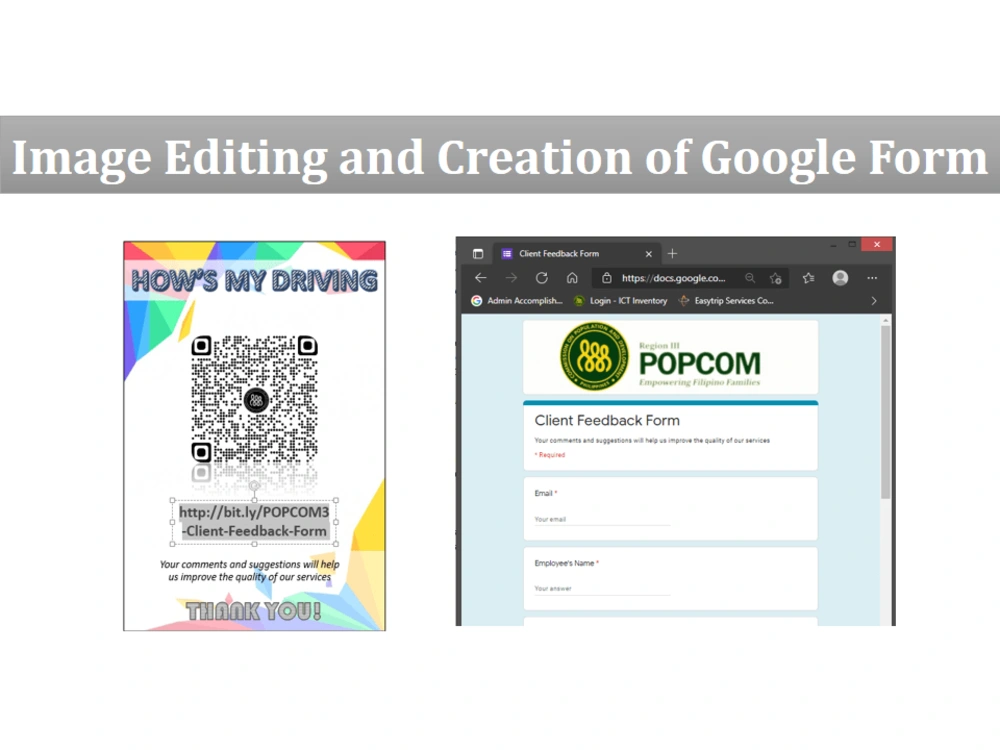1000x750 pixels.
Task: Click the QR code on the poster
Action: [x=254, y=399]
